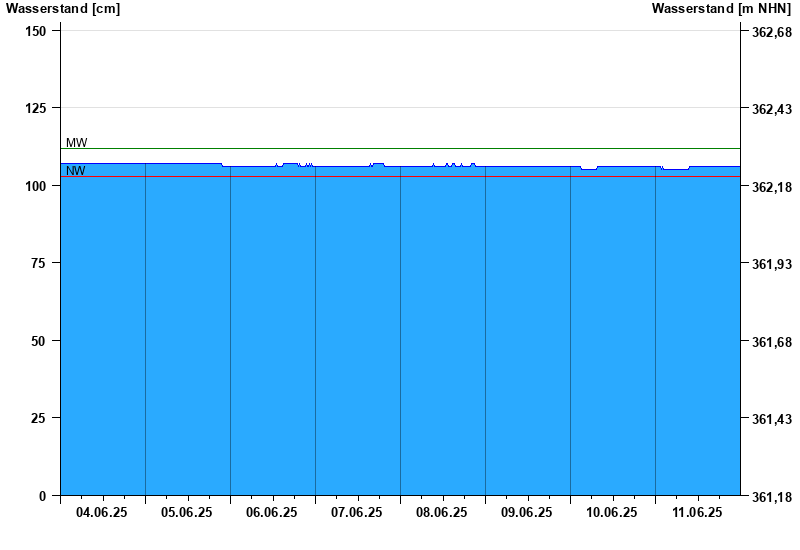Click the 05.06.25 date label
The image size is (800, 550).
click(x=187, y=512)
